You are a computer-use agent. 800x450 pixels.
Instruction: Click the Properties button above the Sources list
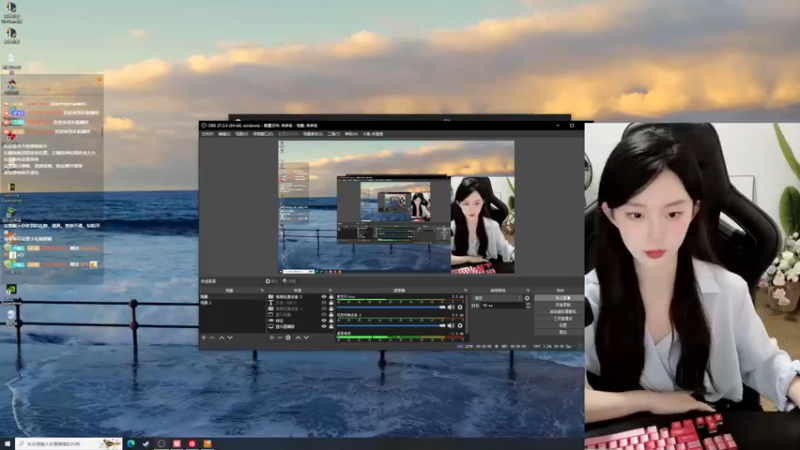coord(271,281)
